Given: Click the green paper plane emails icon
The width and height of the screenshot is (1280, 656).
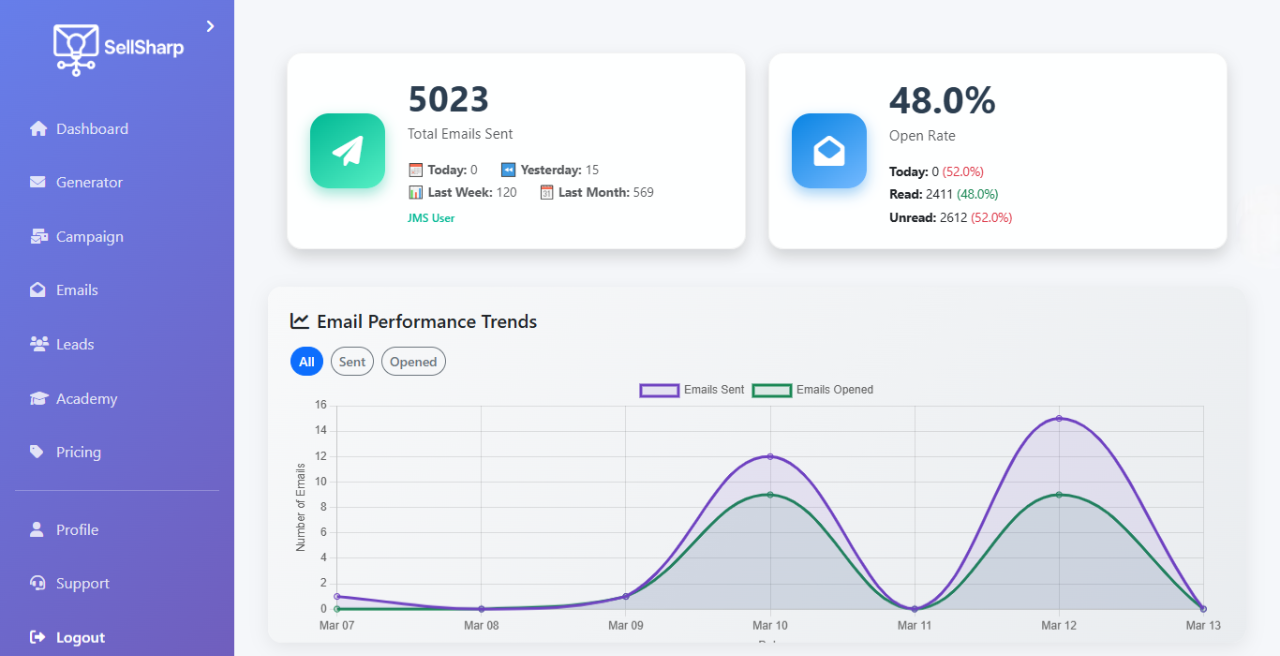Looking at the screenshot, I should click(347, 151).
